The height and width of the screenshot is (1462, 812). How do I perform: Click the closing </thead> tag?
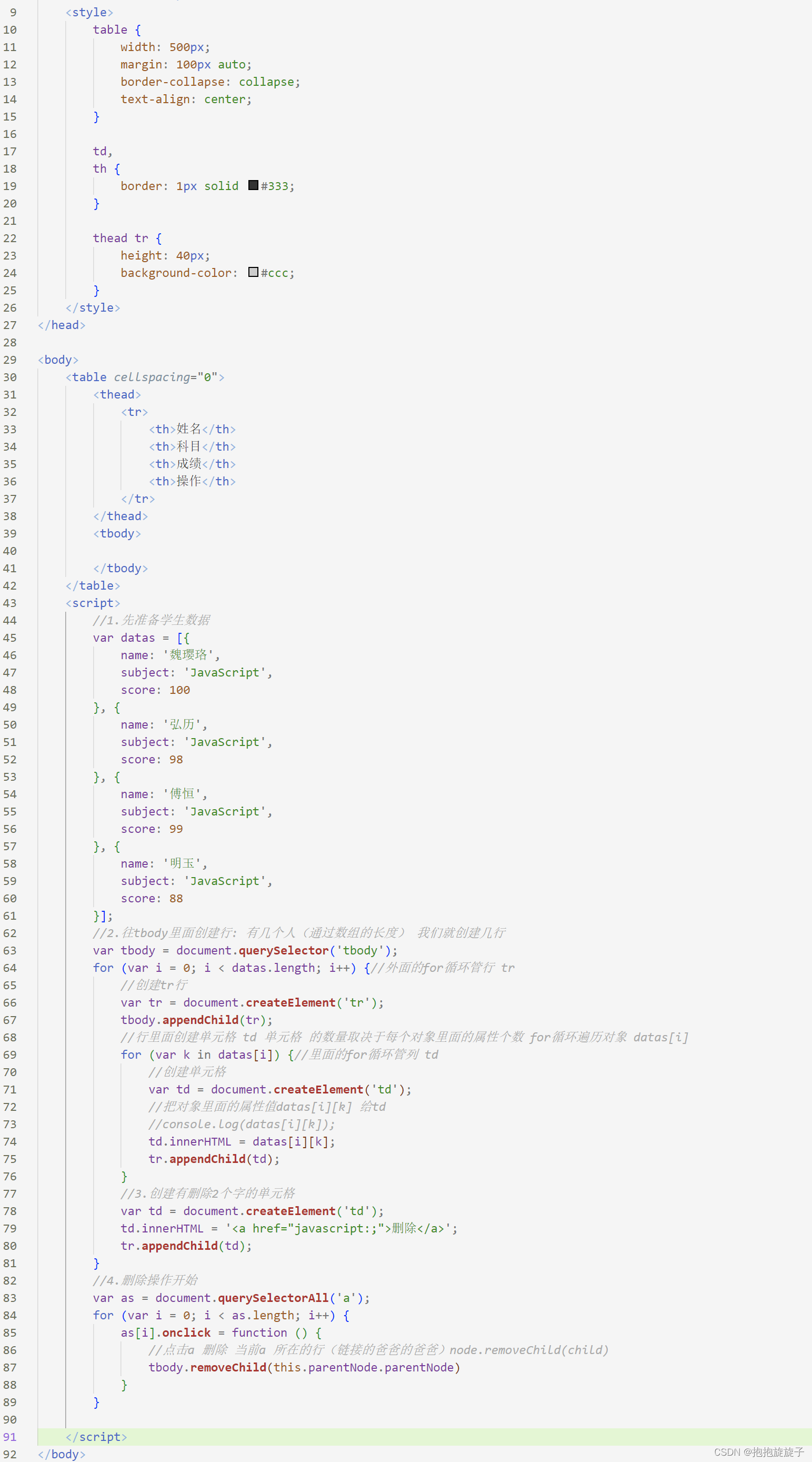tap(121, 516)
